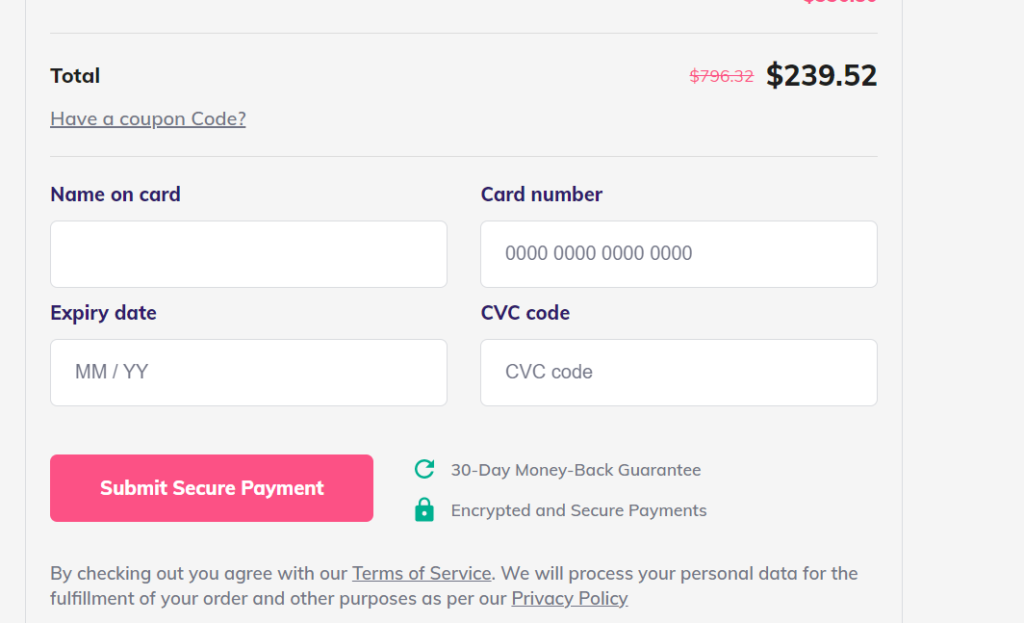Viewport: 1024px width, 623px height.
Task: Open the Privacy Policy link
Action: coord(569,598)
